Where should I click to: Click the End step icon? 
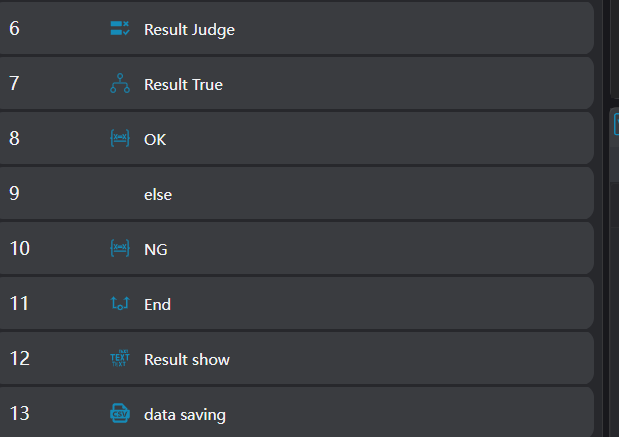pyautogui.click(x=120, y=304)
